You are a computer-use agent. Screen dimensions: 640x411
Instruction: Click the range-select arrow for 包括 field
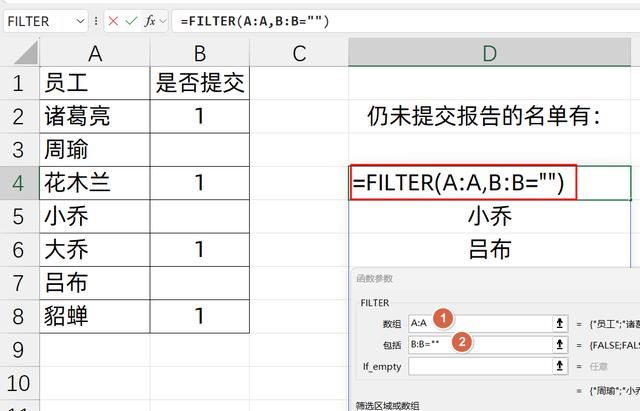coord(560,345)
